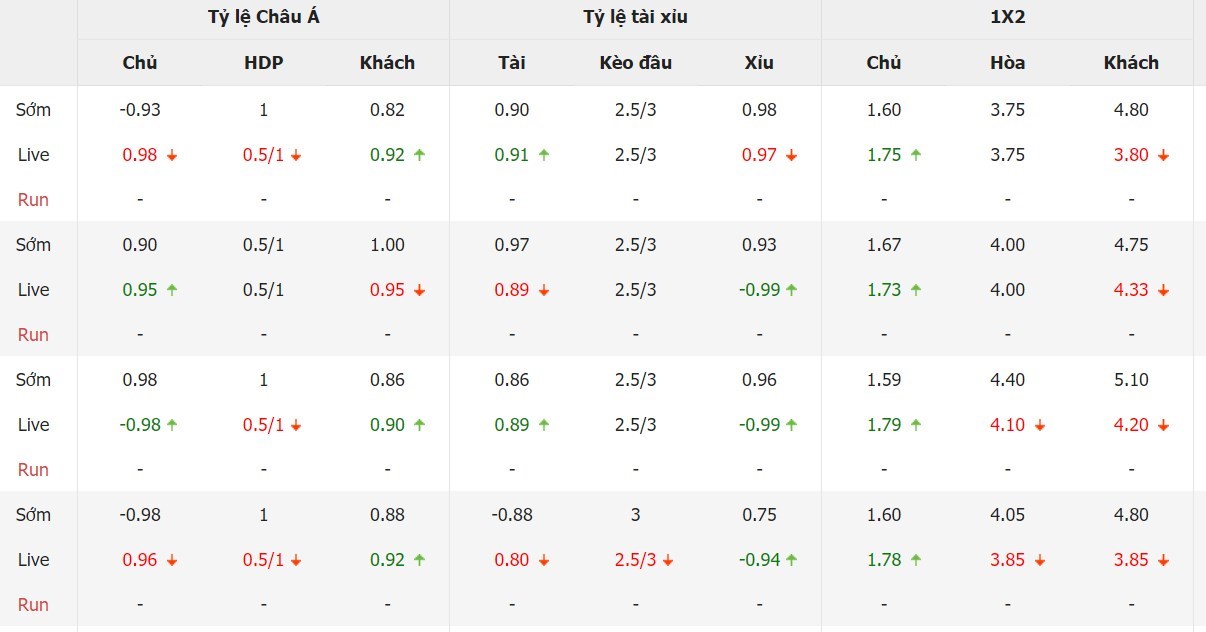Click the early home odds -0.93

click(x=140, y=110)
